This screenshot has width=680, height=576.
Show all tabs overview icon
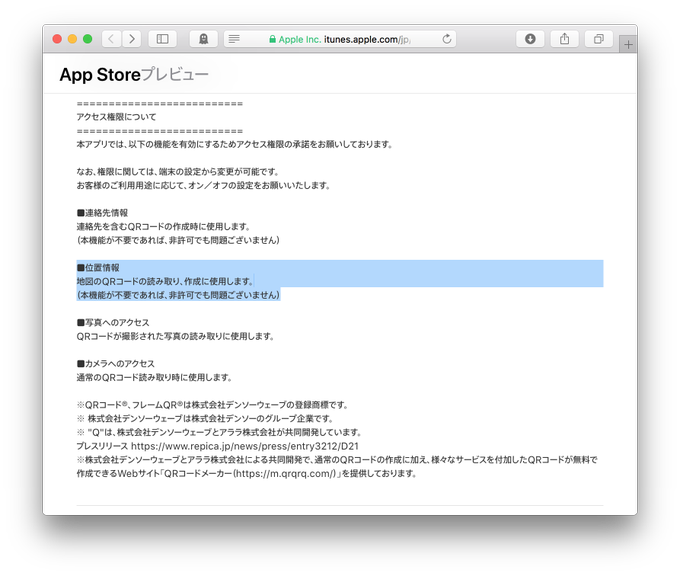pyautogui.click(x=598, y=39)
